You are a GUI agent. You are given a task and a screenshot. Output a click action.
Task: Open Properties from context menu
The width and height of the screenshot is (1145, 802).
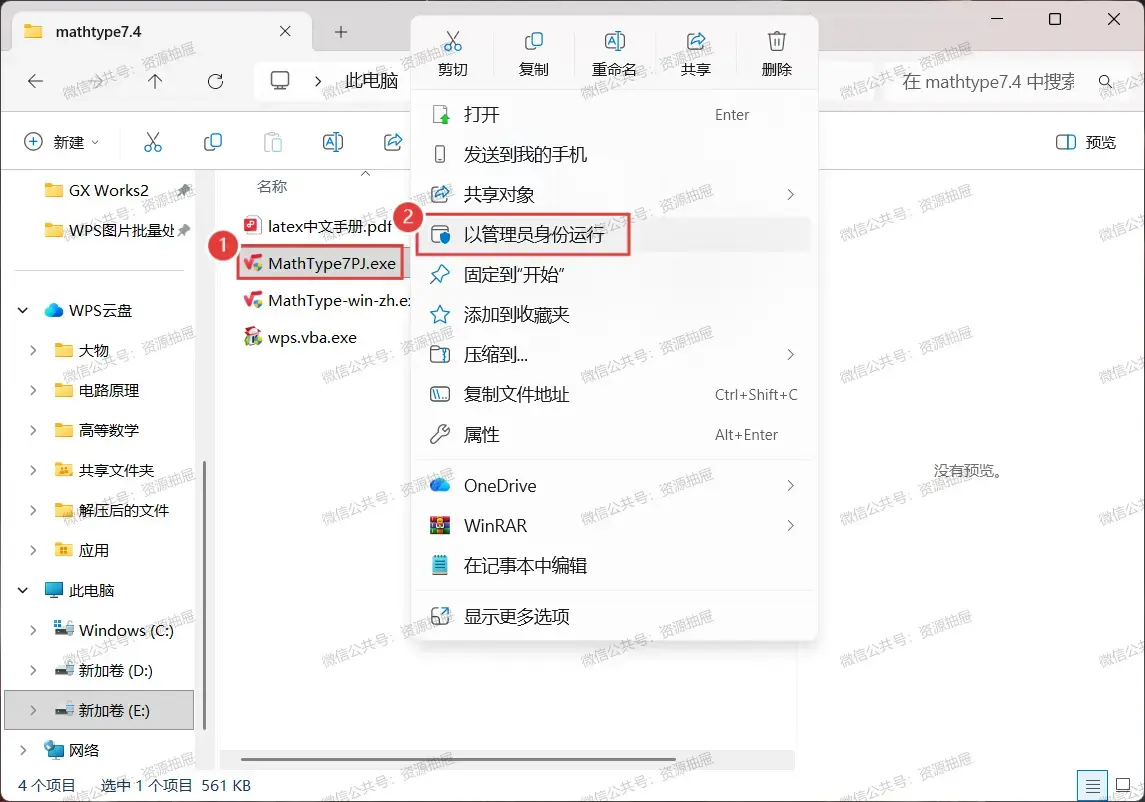(614, 435)
